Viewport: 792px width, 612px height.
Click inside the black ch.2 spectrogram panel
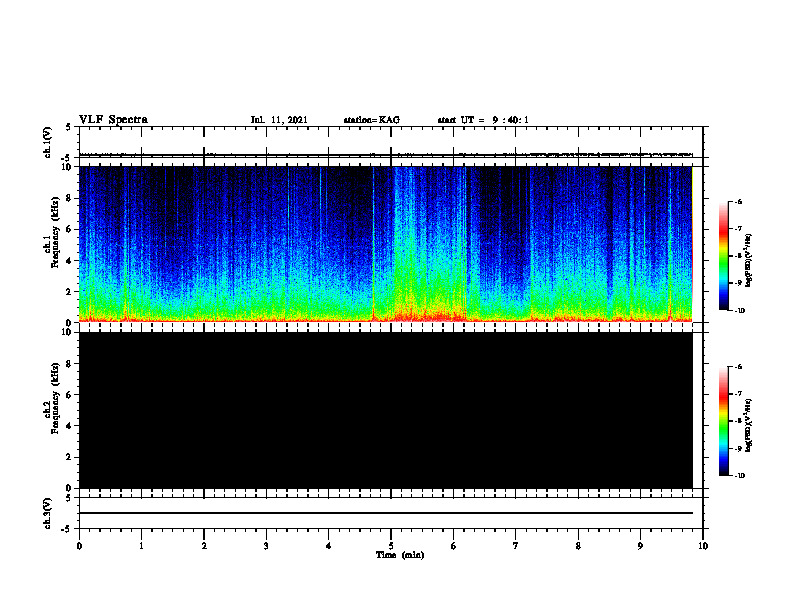click(385, 410)
